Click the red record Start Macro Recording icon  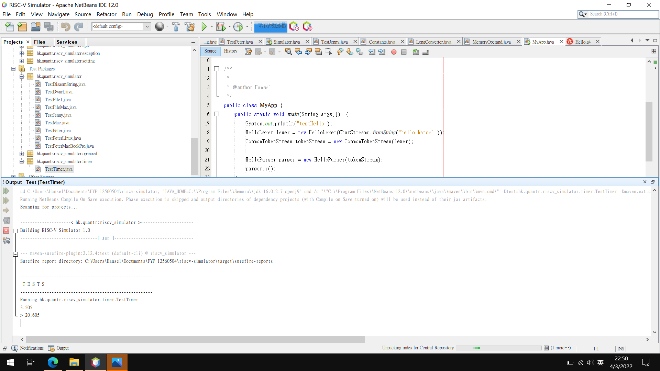pyautogui.click(x=394, y=52)
